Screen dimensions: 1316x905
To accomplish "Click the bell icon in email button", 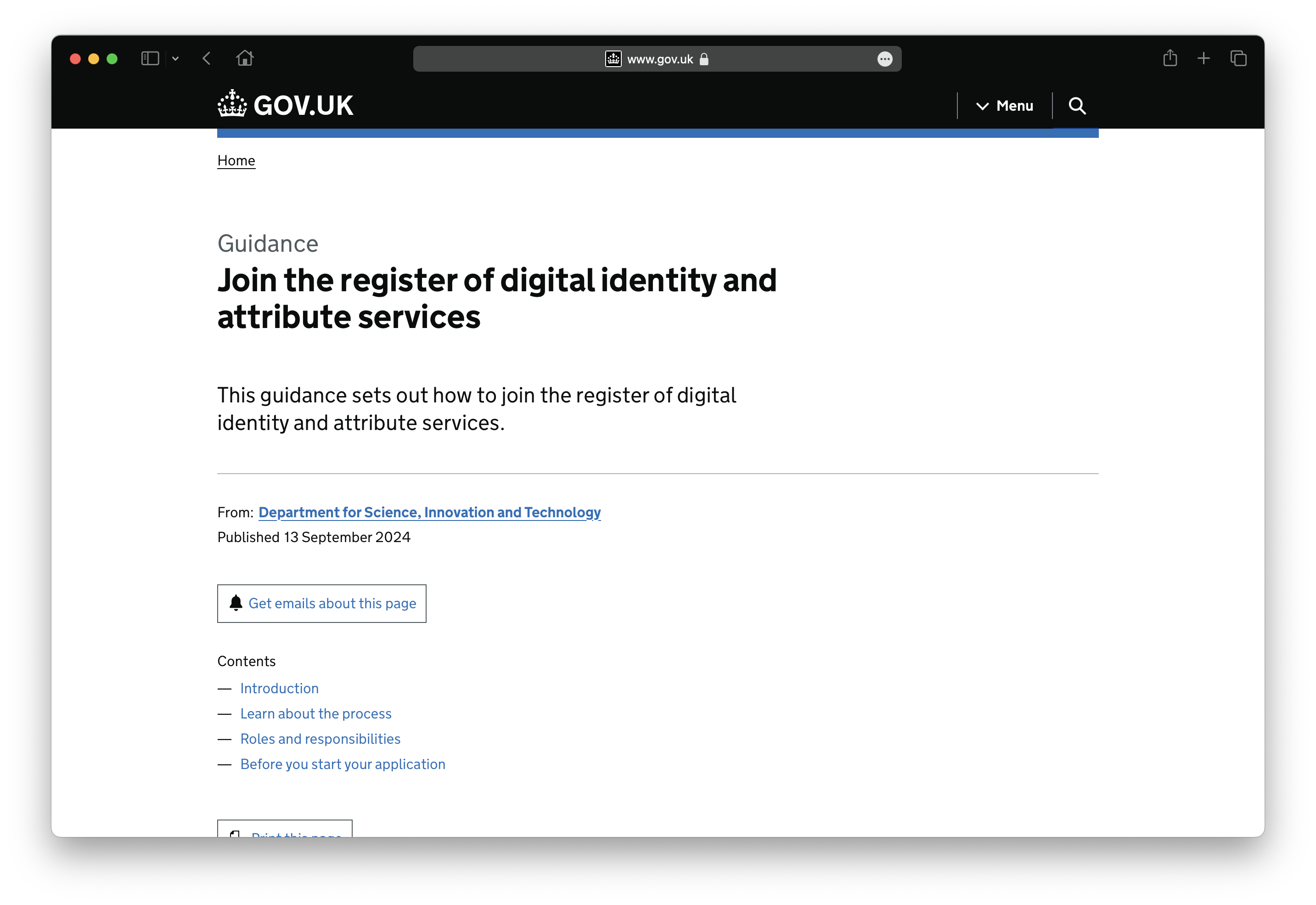I will pyautogui.click(x=236, y=603).
